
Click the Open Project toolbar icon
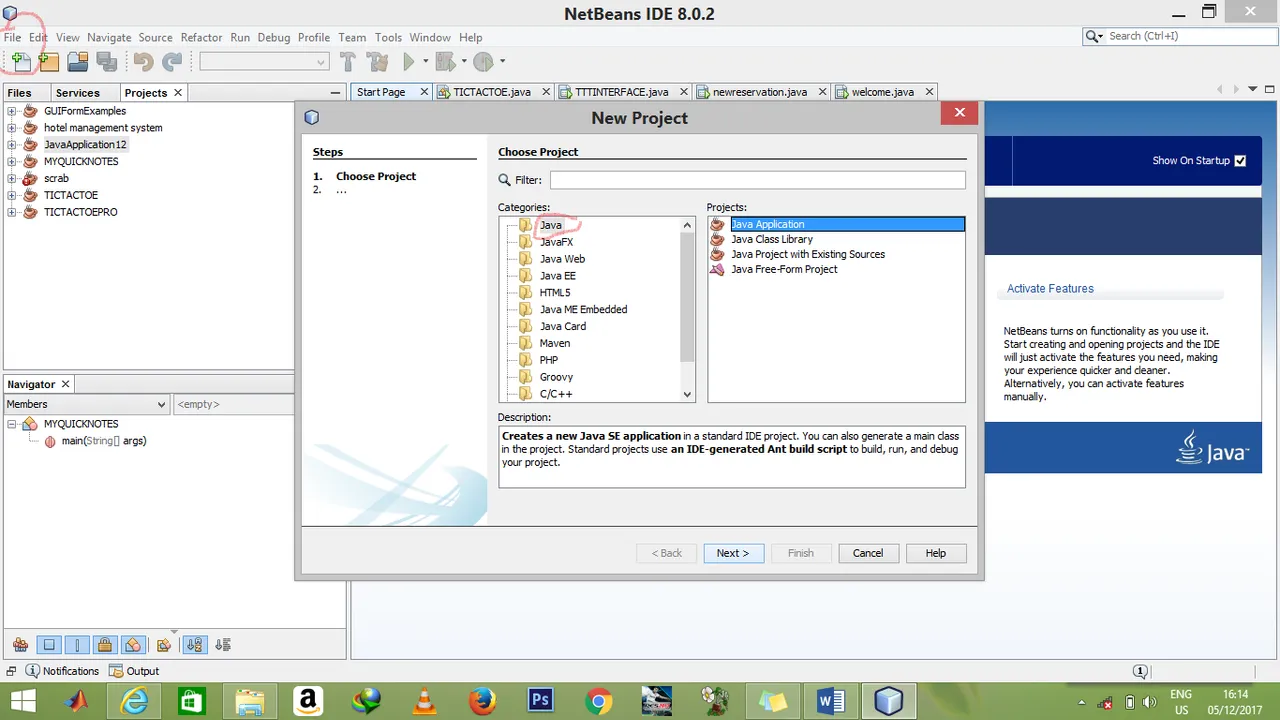pyautogui.click(x=77, y=62)
